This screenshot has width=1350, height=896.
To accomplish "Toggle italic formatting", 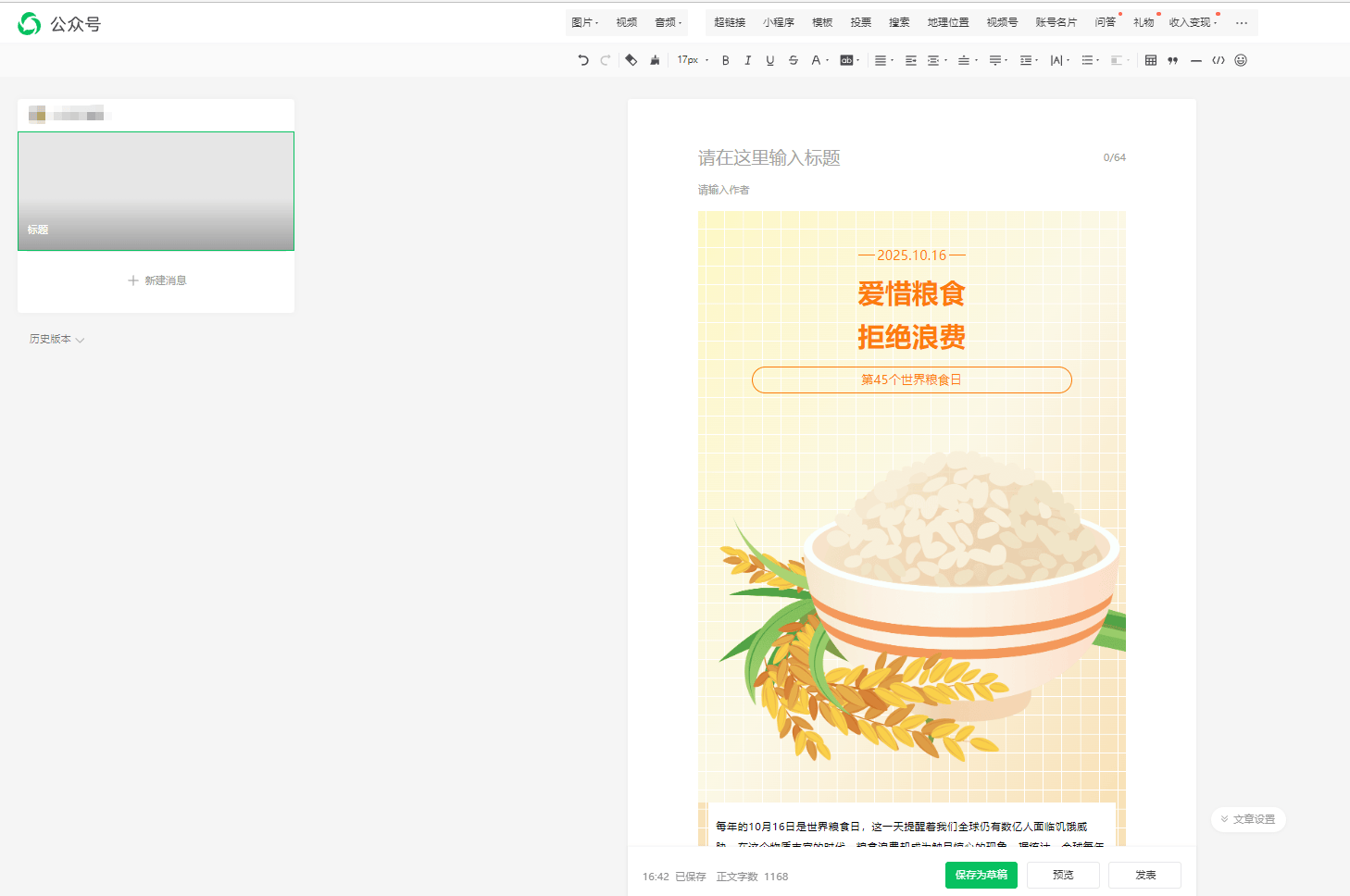I will point(747,60).
